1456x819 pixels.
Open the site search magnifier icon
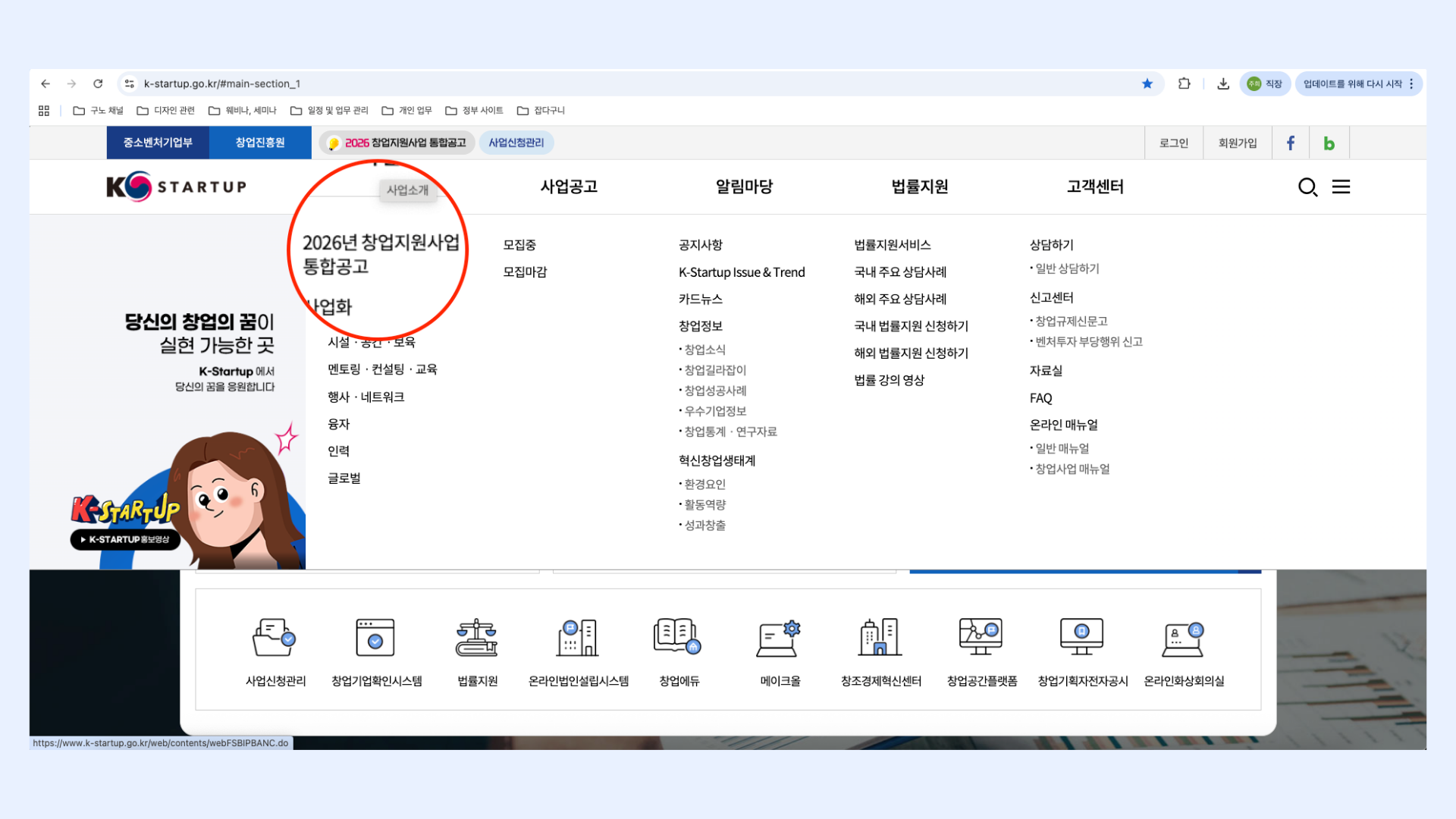click(x=1307, y=187)
